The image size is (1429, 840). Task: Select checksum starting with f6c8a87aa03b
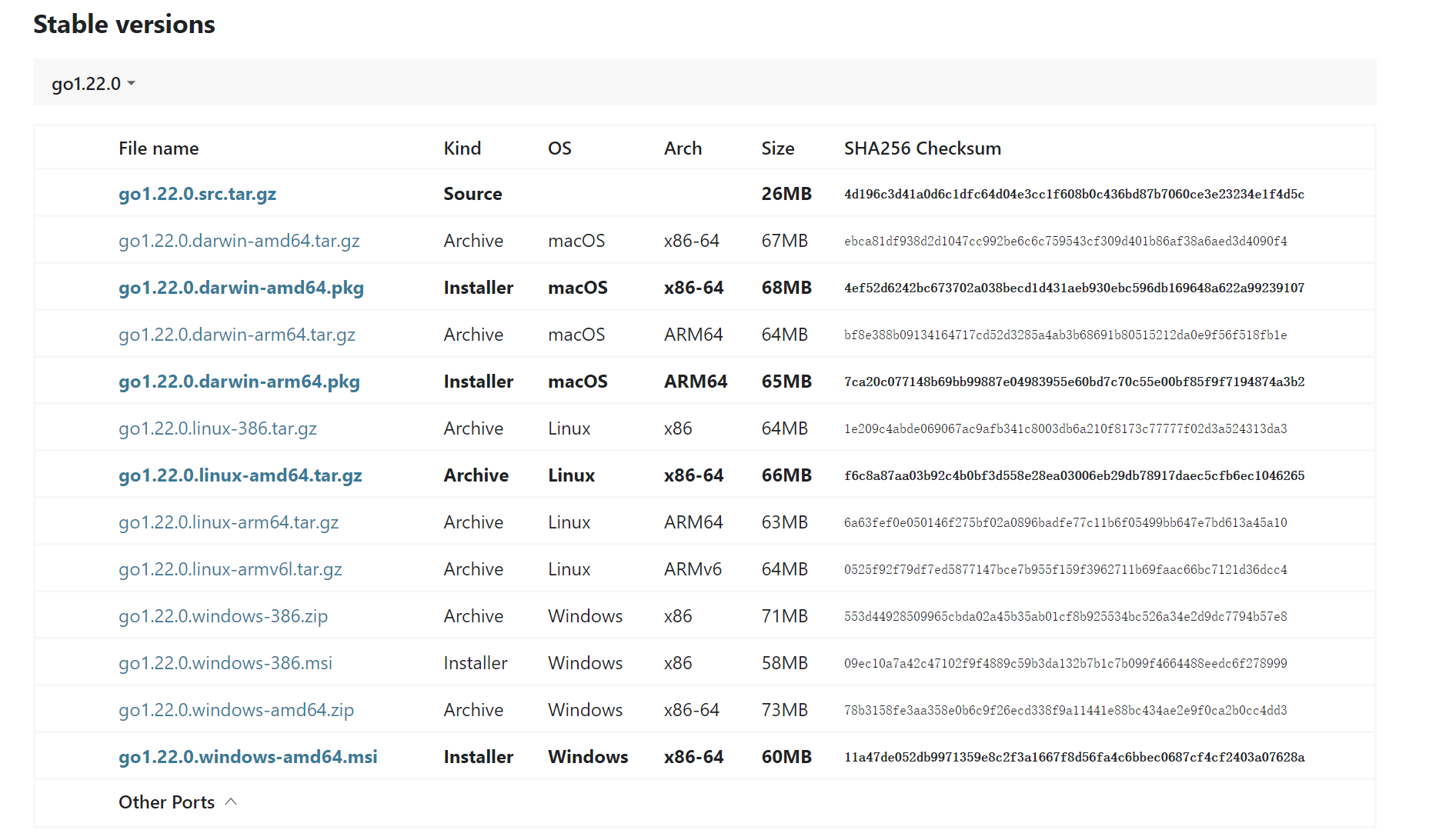click(x=1074, y=475)
